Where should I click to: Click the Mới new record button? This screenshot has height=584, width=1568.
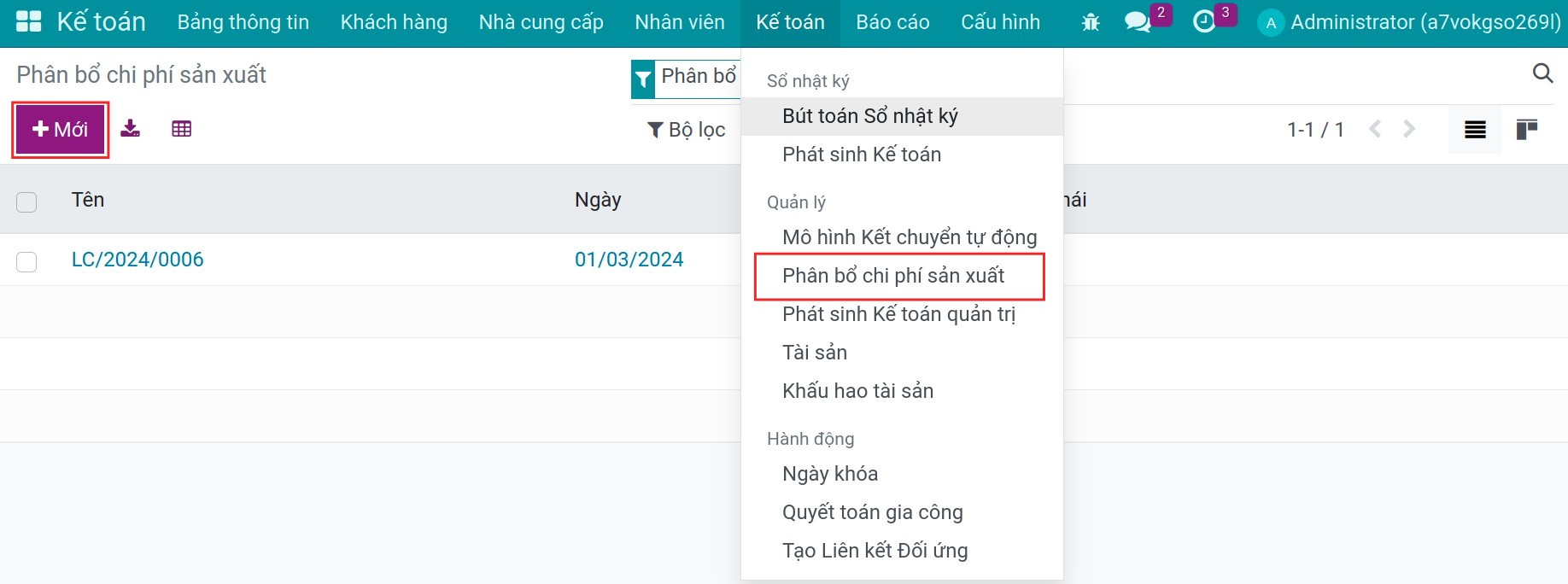[x=60, y=130]
